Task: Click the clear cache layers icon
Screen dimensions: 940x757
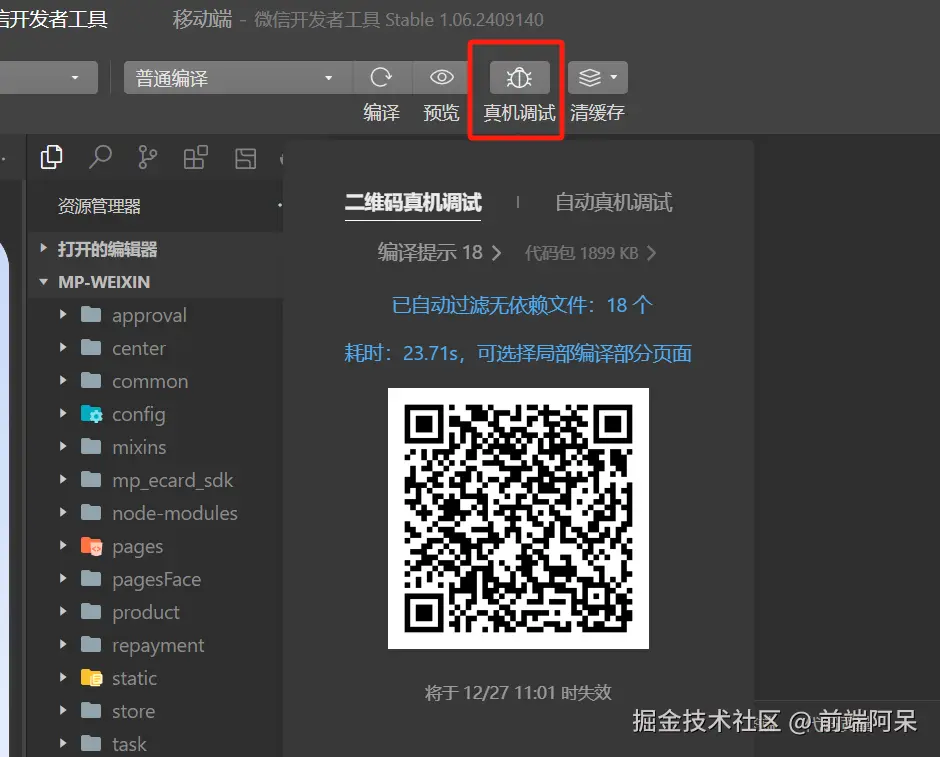Action: [590, 77]
